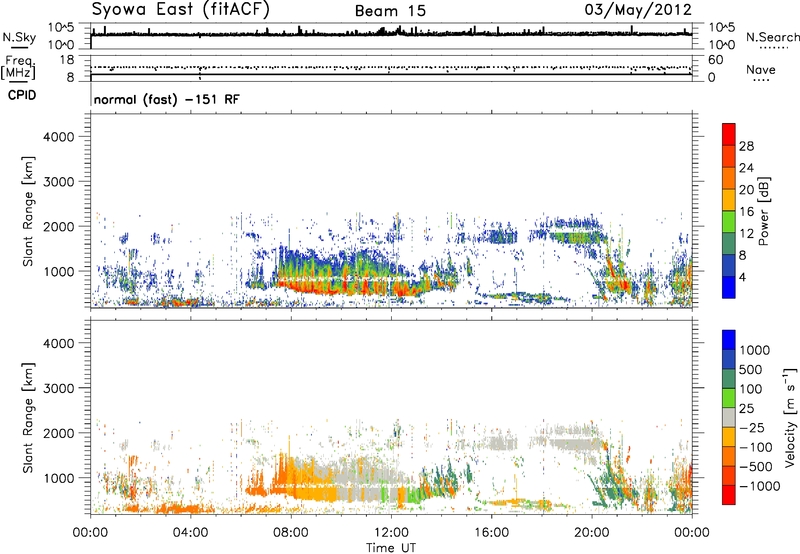This screenshot has height=554, width=800.
Task: Select the "Beam 15" heading text
Action: point(390,11)
